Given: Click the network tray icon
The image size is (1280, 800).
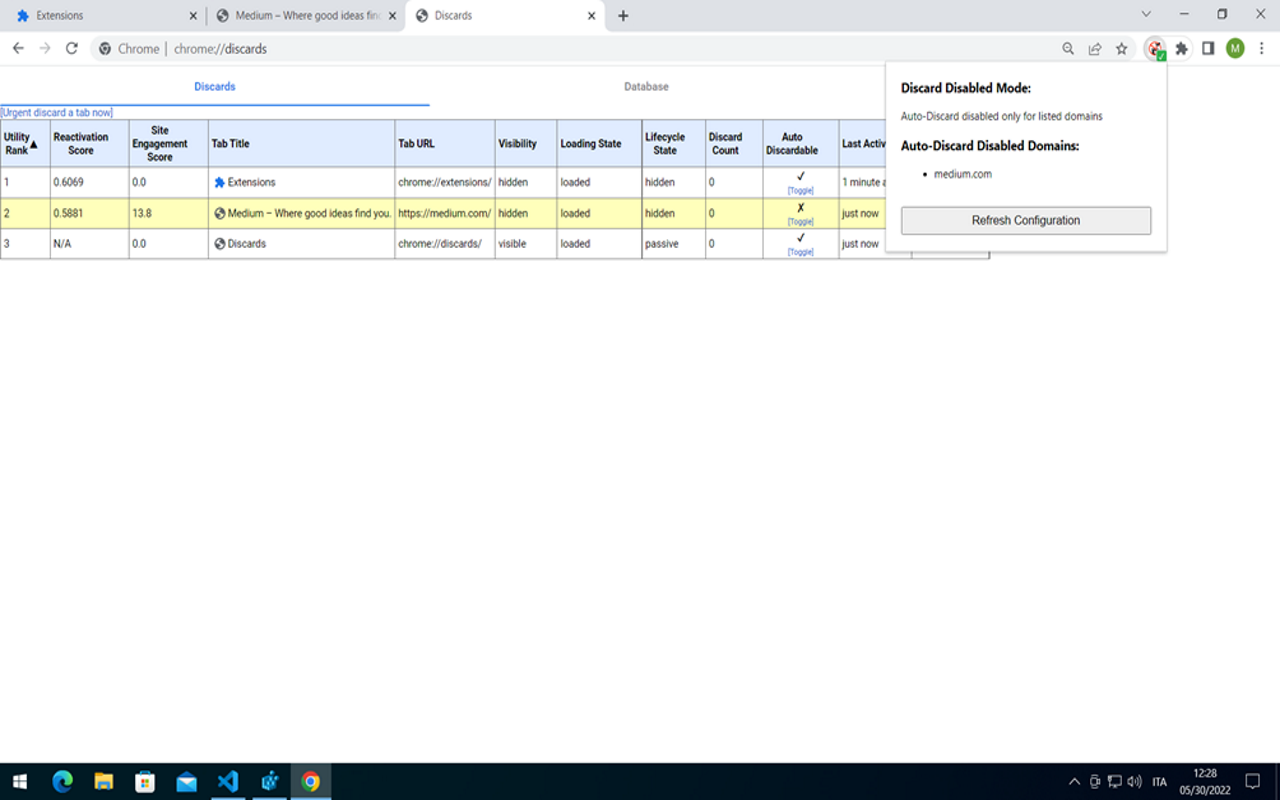Looking at the screenshot, I should (1114, 782).
